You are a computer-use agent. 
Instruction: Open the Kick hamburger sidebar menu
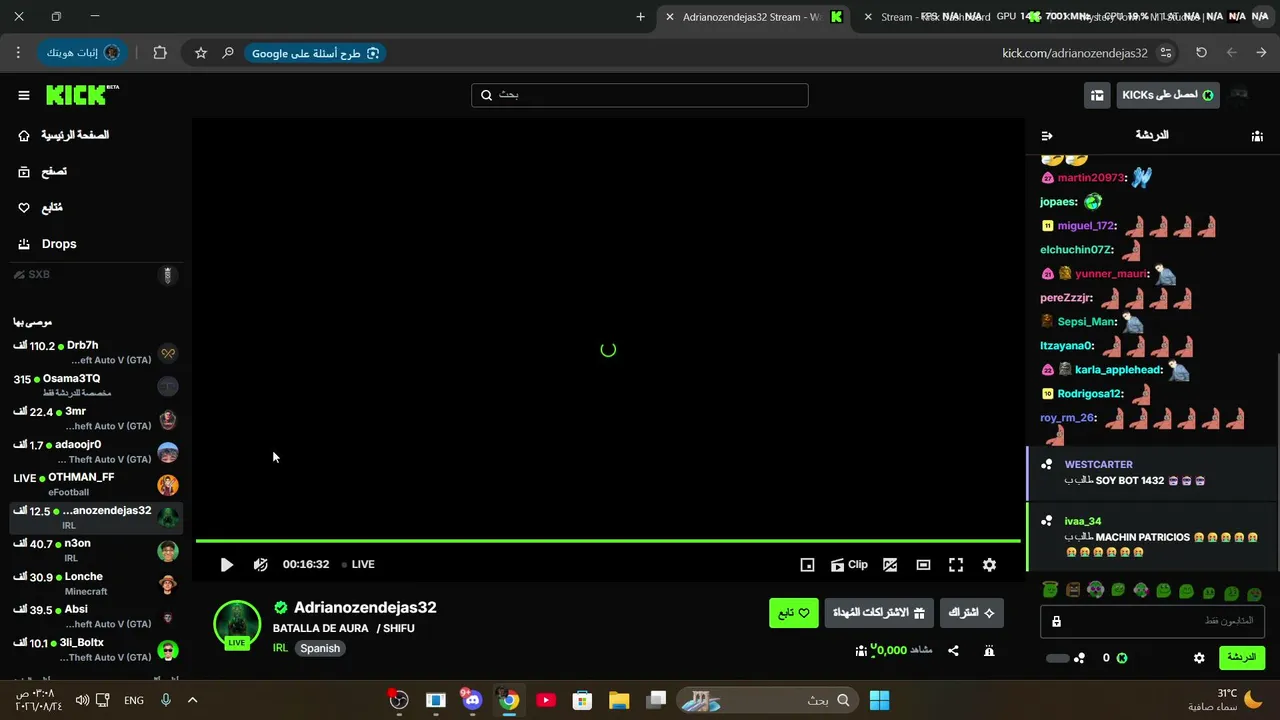24,95
